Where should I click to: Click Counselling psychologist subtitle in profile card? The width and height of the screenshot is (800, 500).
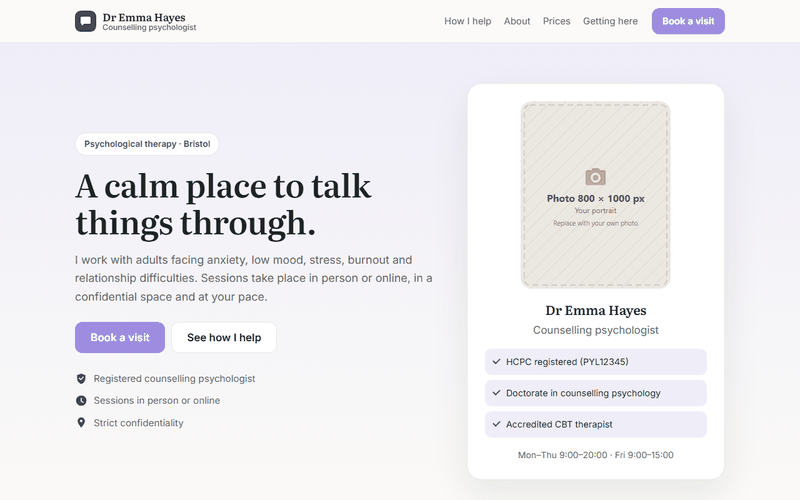595,330
